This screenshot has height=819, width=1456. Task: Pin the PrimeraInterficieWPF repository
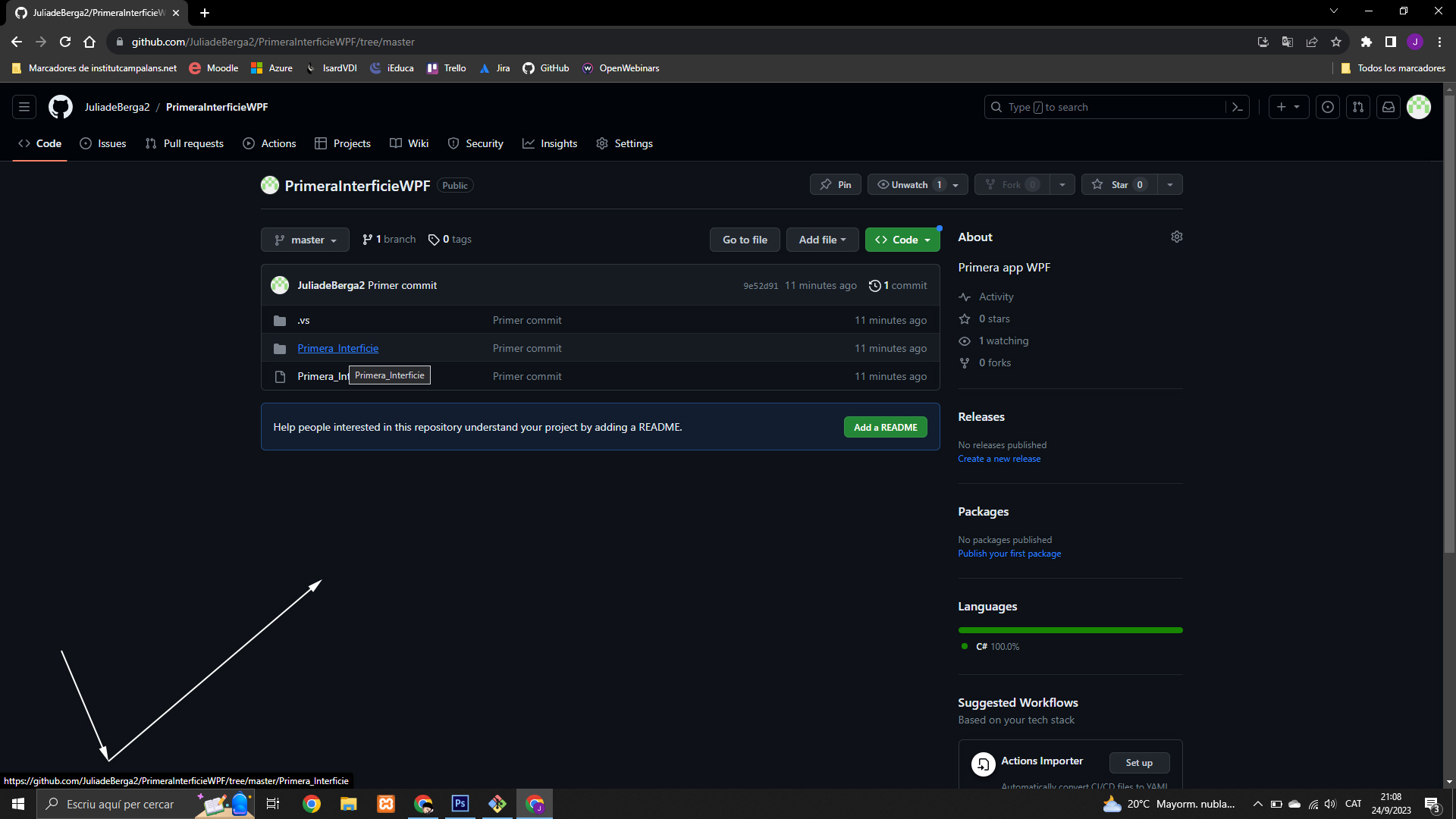click(835, 184)
